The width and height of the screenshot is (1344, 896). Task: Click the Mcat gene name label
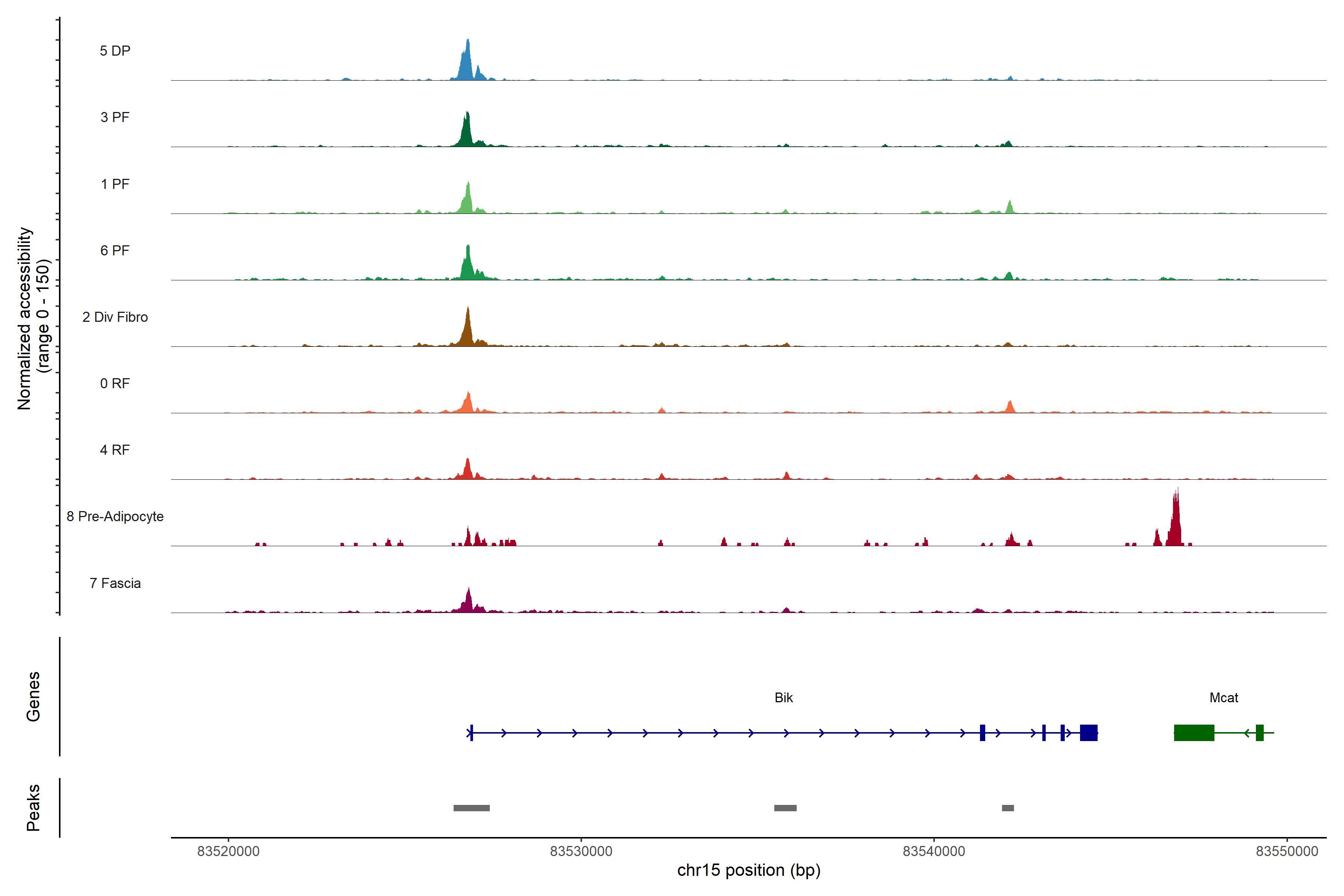(x=1223, y=698)
